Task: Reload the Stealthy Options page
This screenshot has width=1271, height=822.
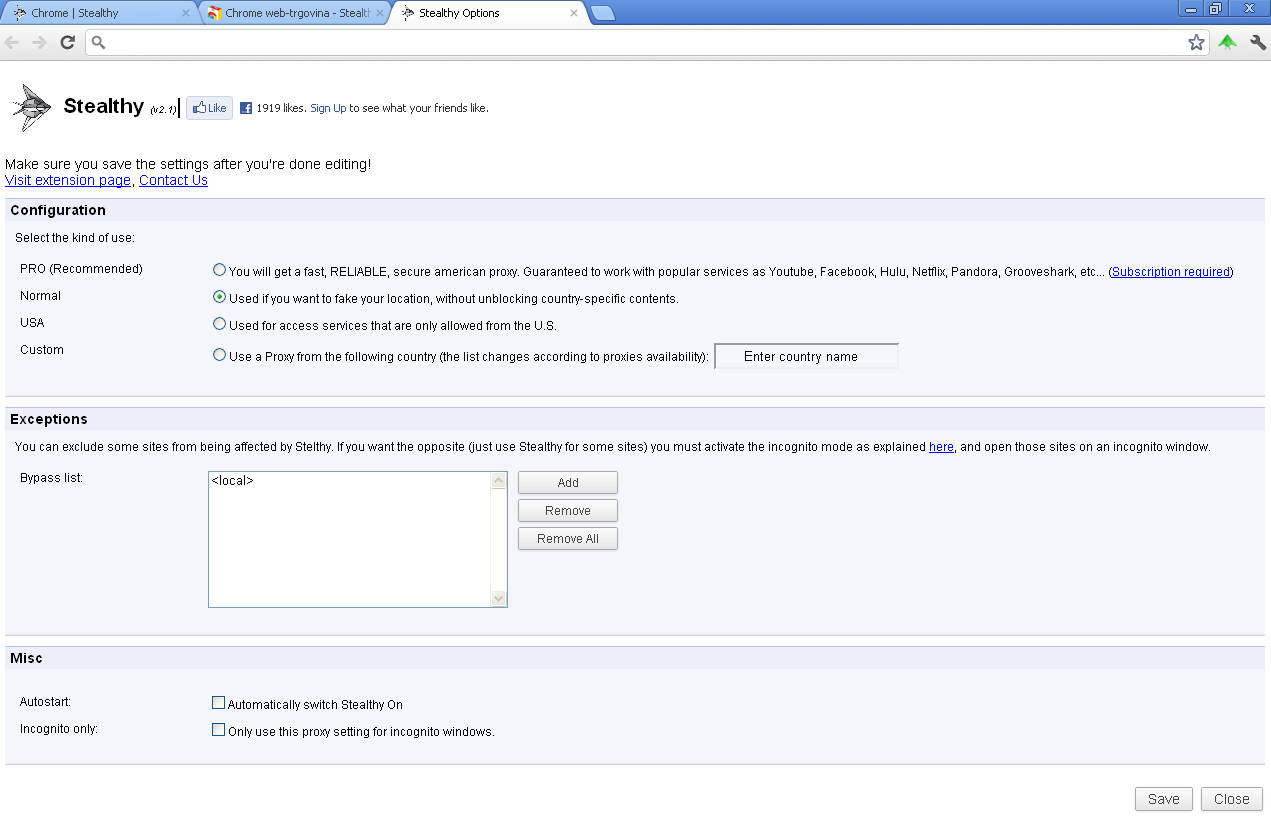Action: 68,42
